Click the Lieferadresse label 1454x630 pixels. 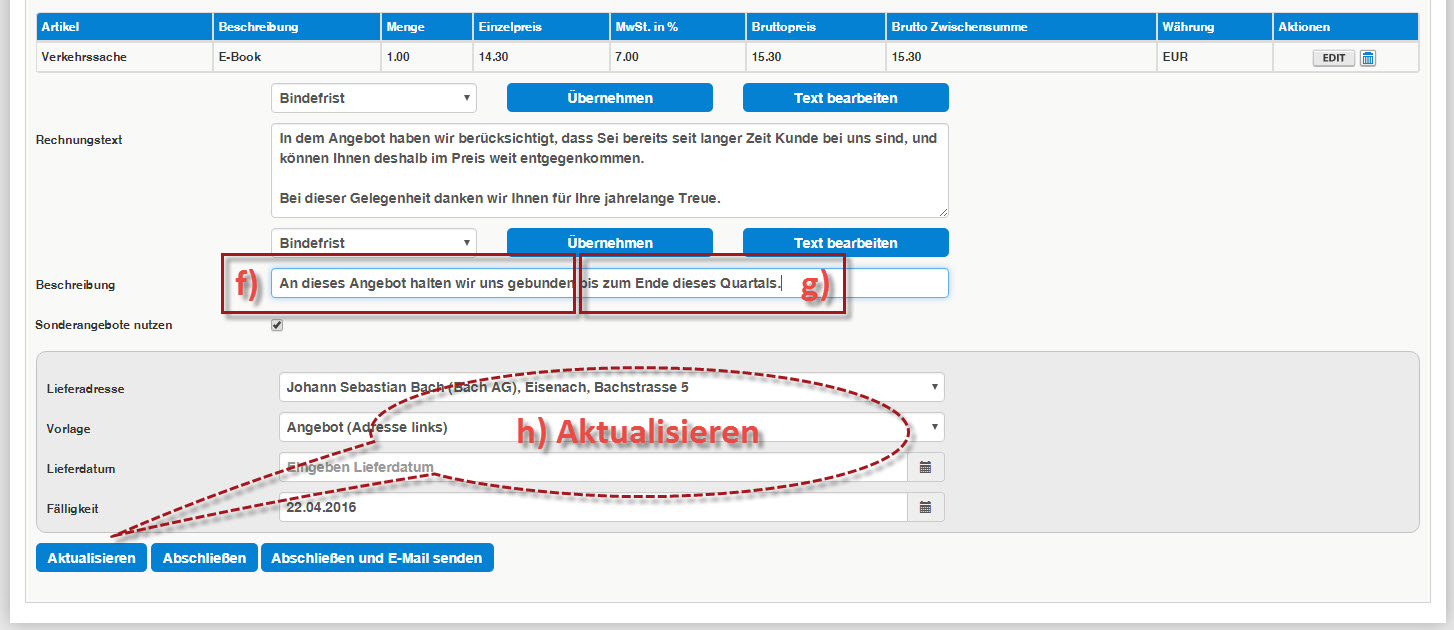point(85,389)
